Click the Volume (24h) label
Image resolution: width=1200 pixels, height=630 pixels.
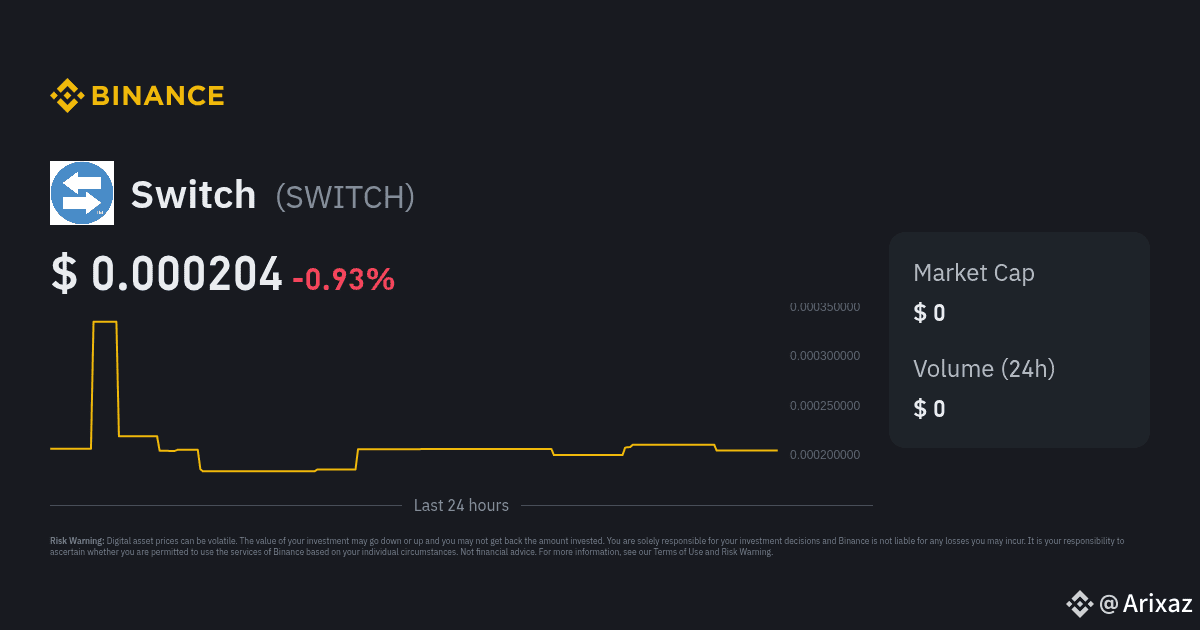(984, 368)
